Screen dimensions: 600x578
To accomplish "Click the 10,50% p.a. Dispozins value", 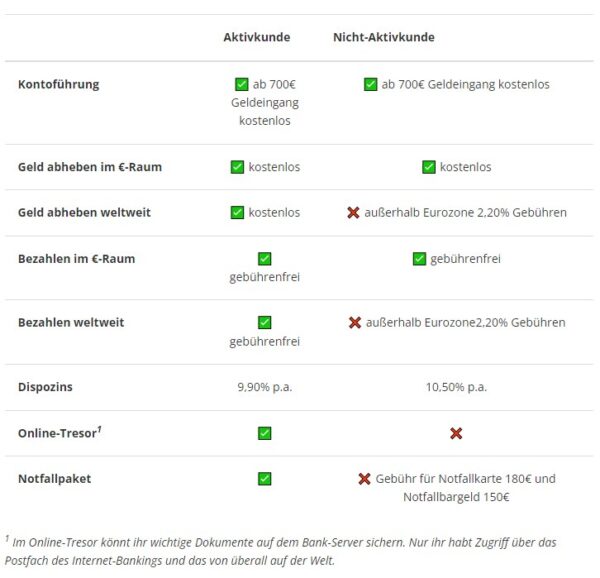I will [x=456, y=387].
